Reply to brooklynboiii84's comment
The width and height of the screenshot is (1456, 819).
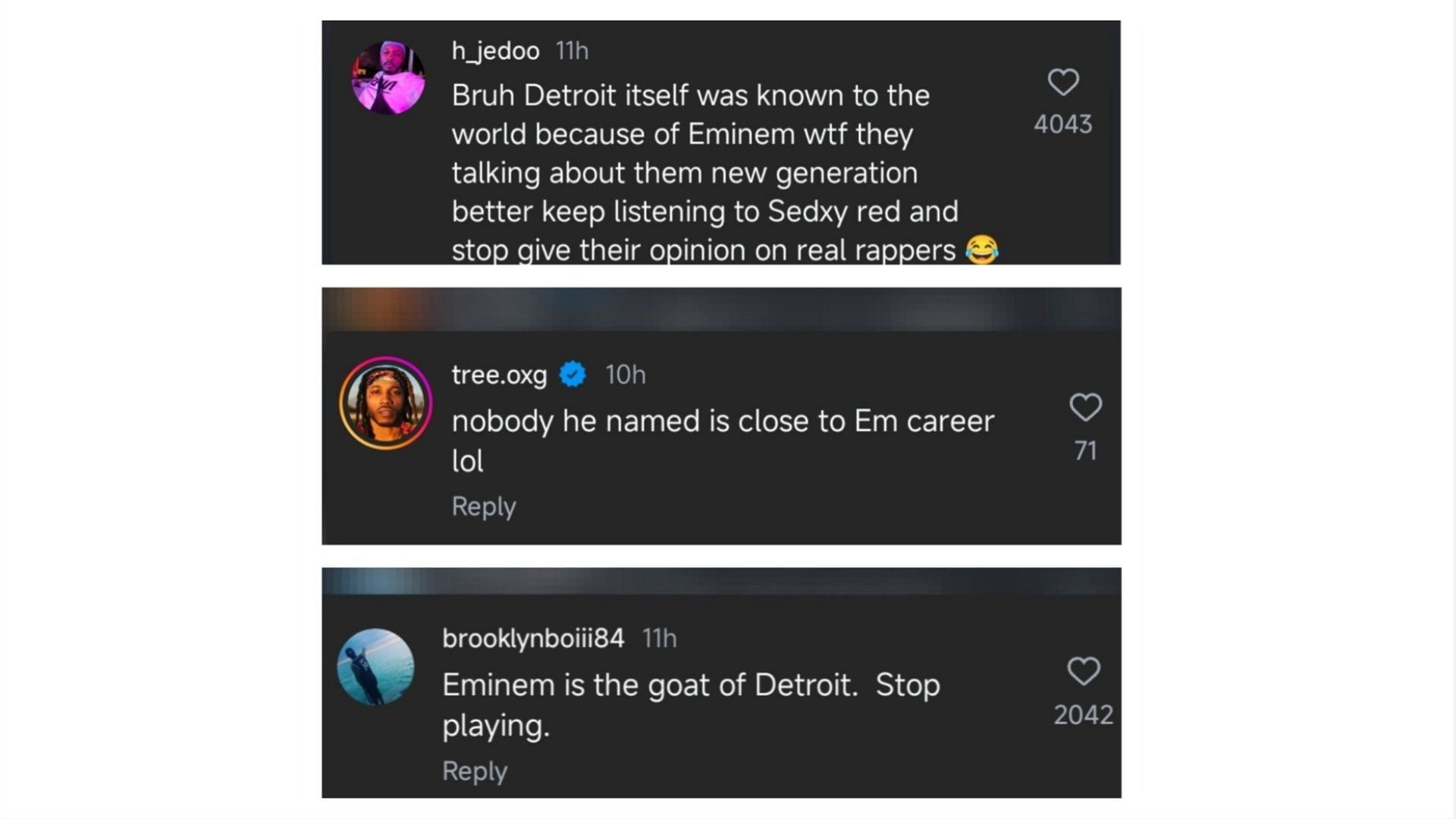pyautogui.click(x=475, y=770)
